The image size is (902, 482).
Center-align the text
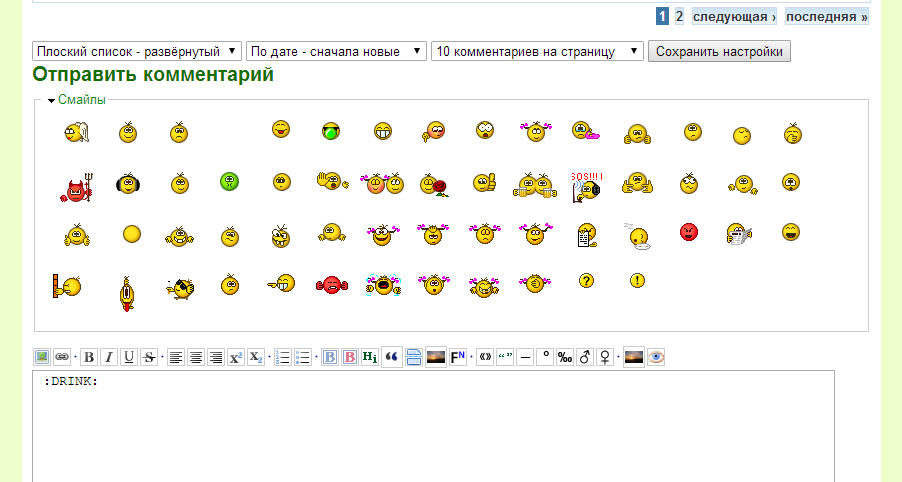(x=196, y=357)
